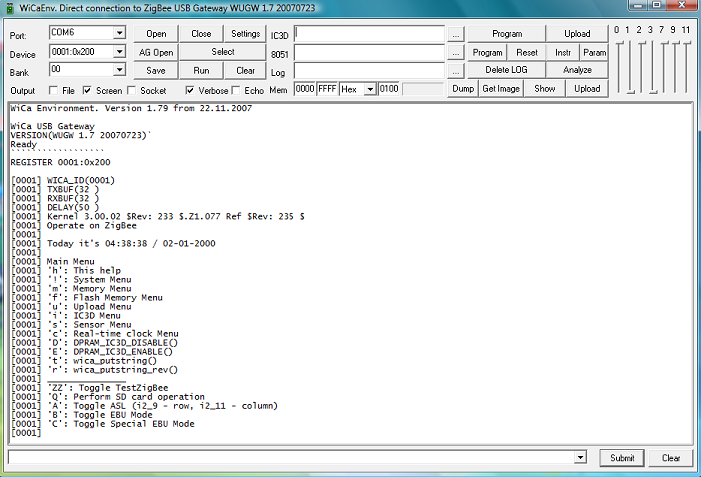Open the Settings button
701x477 pixels.
point(245,34)
